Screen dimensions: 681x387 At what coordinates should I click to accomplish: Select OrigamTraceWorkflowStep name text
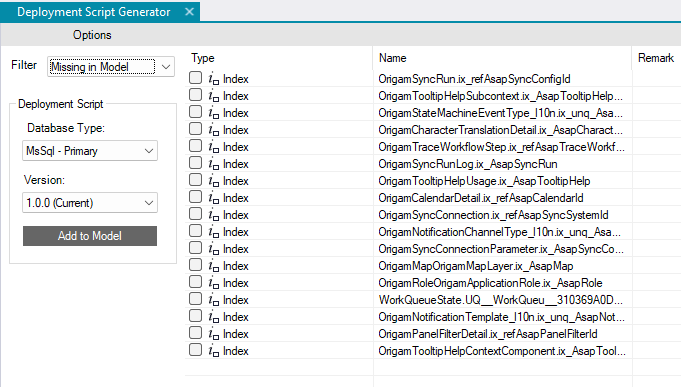pos(502,147)
